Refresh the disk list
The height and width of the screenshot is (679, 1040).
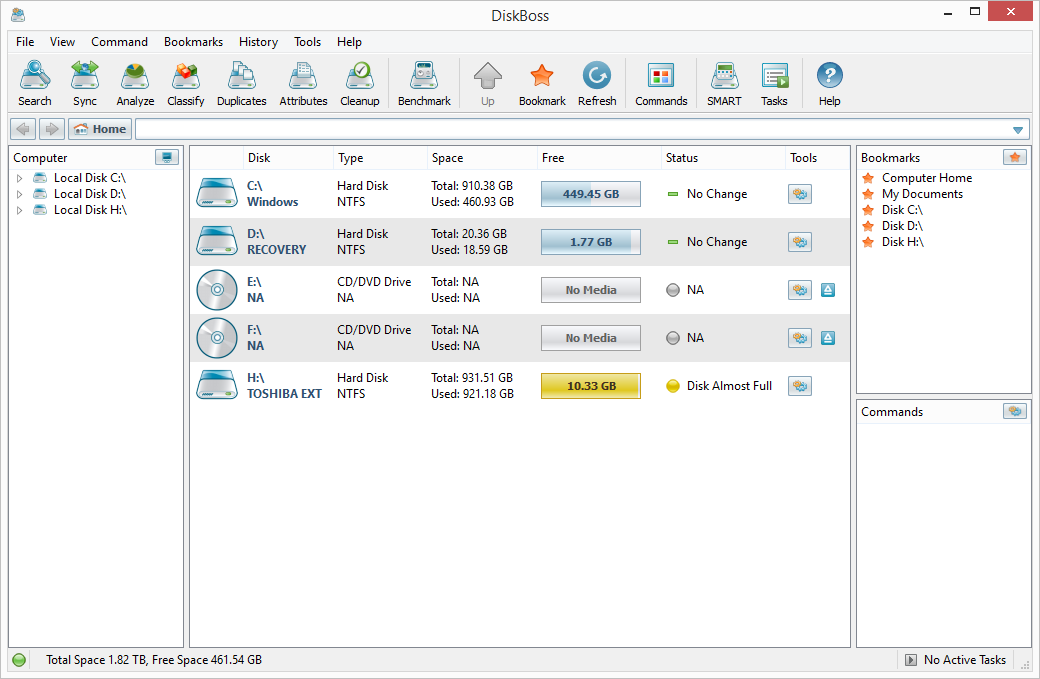[597, 84]
